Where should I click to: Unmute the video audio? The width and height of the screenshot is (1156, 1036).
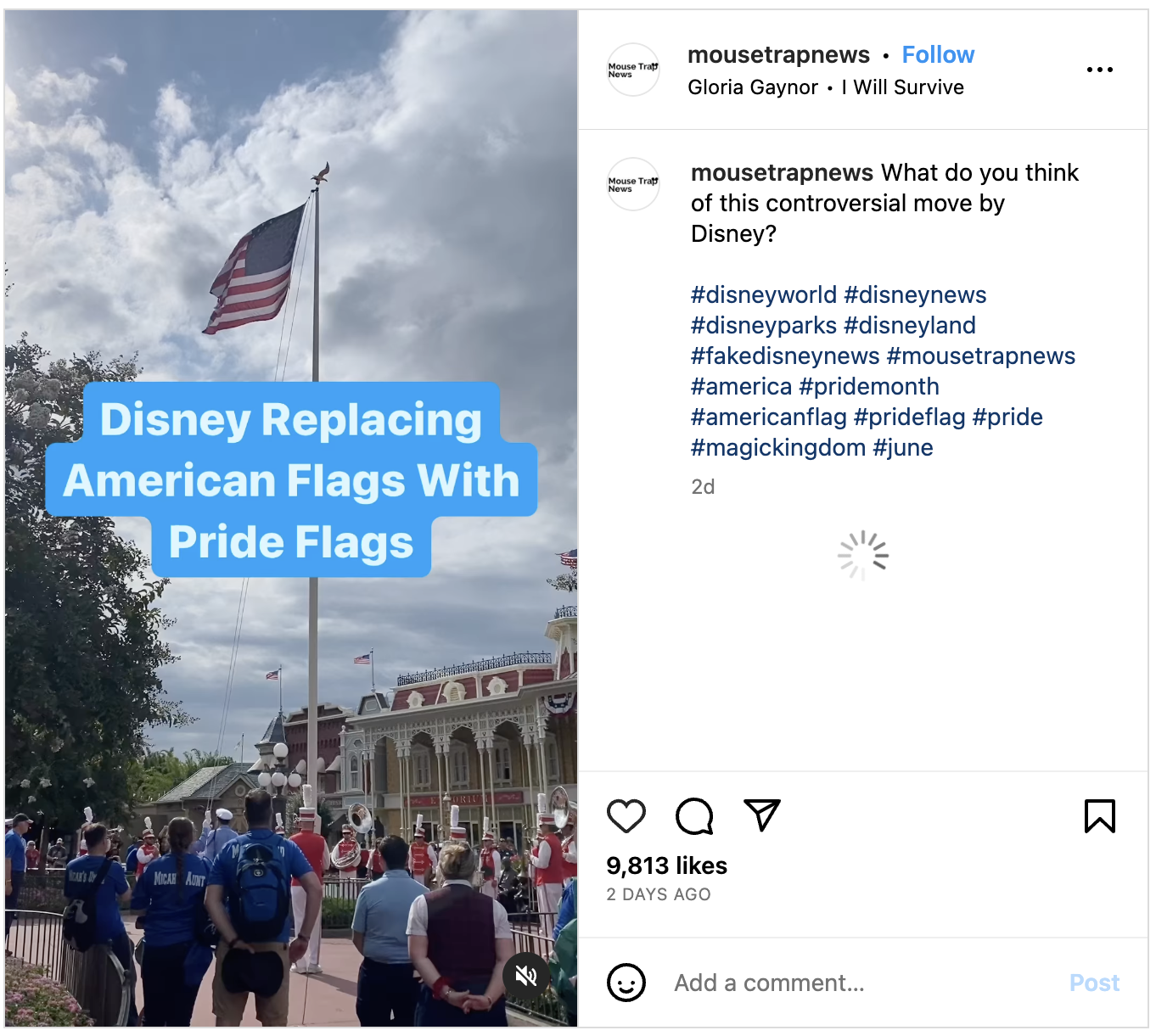[x=526, y=976]
